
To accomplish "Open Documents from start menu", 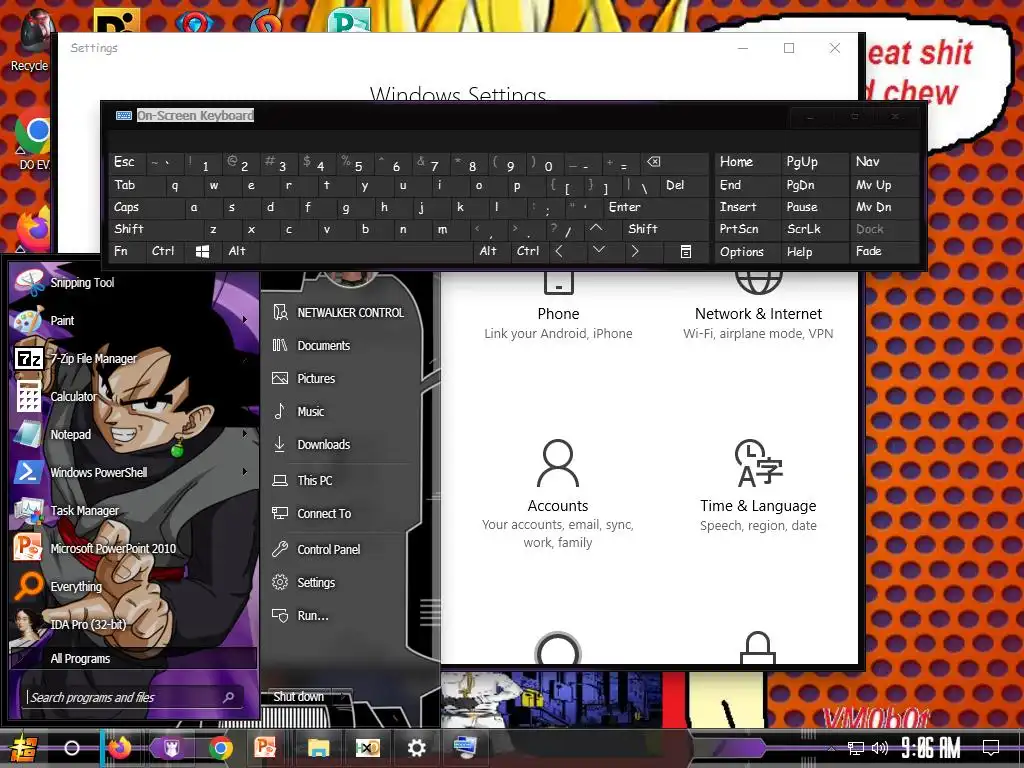I will 338,345.
